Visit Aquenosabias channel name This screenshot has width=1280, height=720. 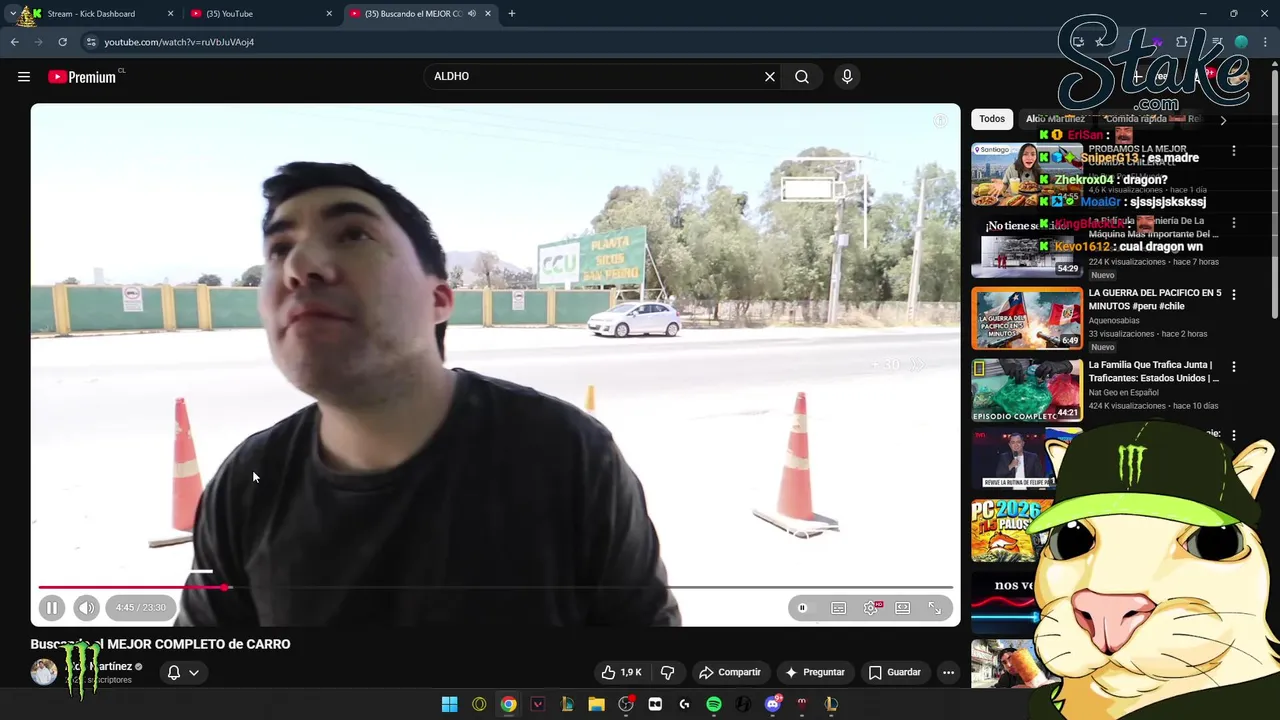point(1114,321)
